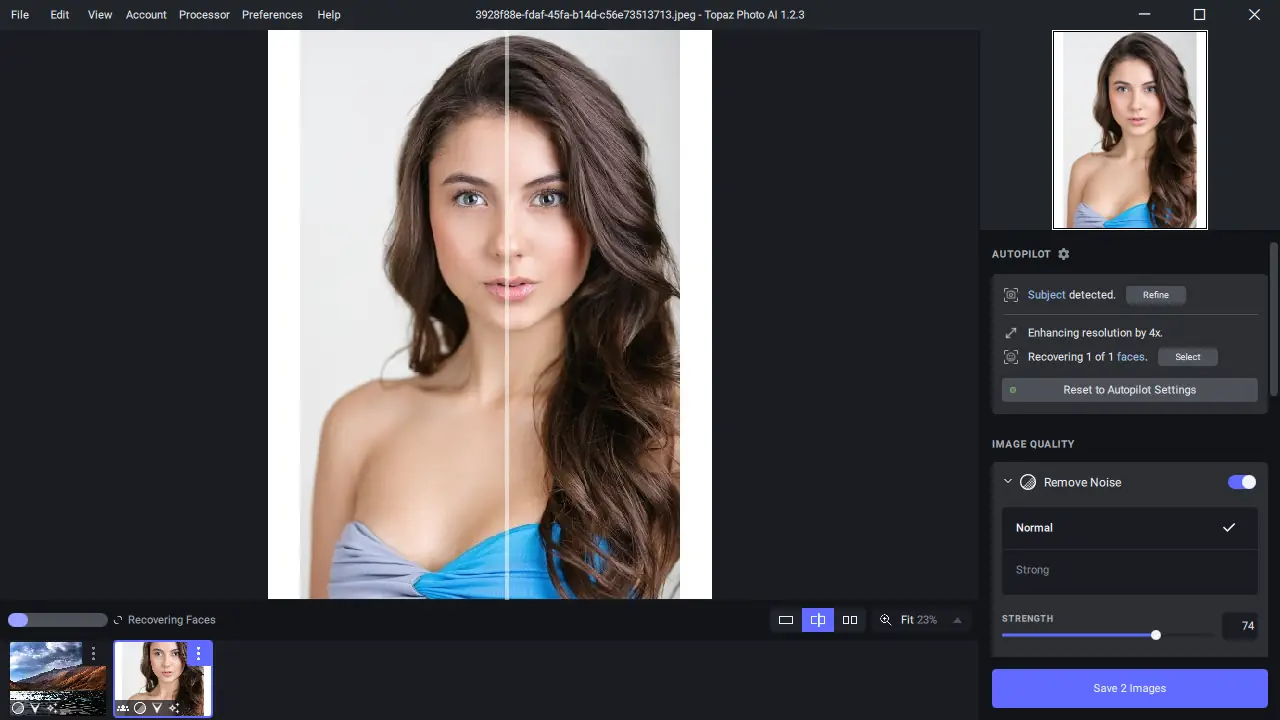
Task: Click the Recovering Faces progress bar
Action: (57, 620)
